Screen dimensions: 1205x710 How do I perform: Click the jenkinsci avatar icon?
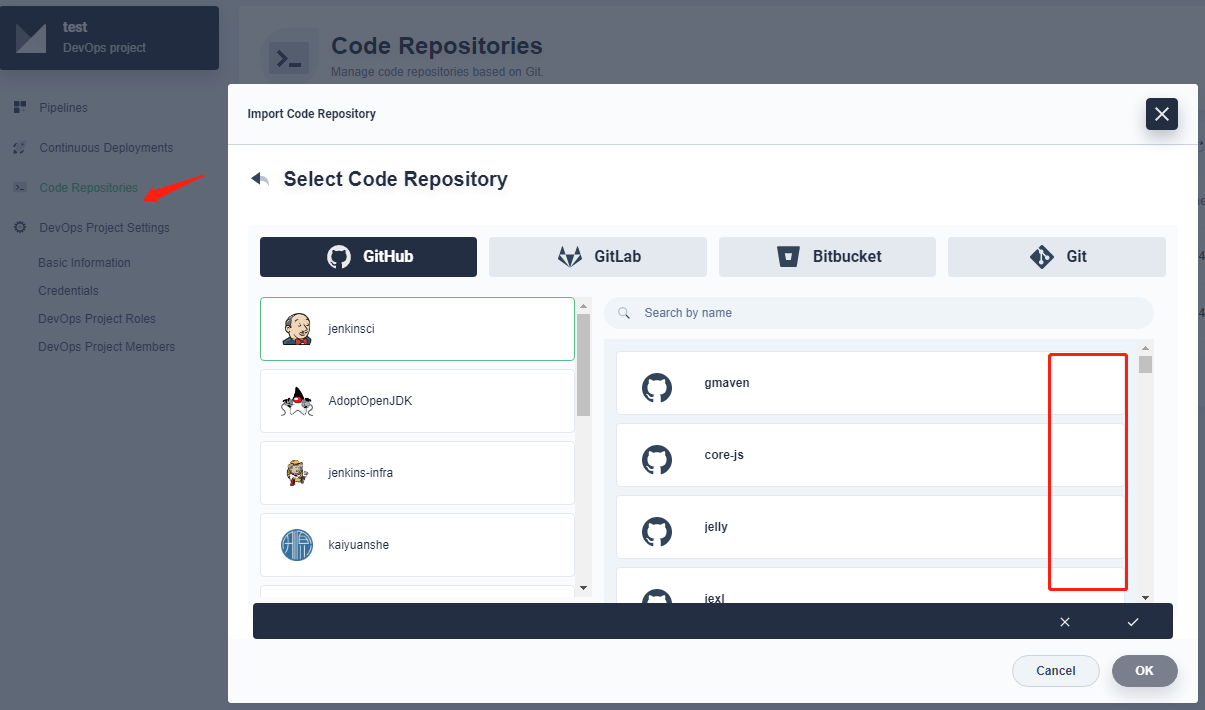pyautogui.click(x=297, y=329)
